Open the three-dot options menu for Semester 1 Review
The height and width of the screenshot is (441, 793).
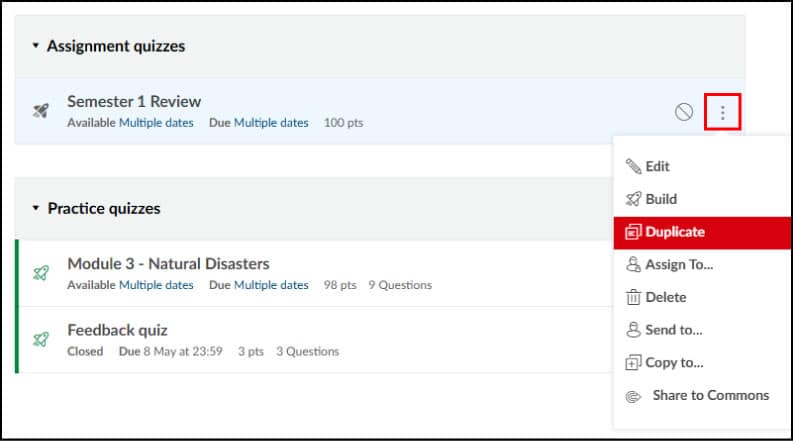722,112
